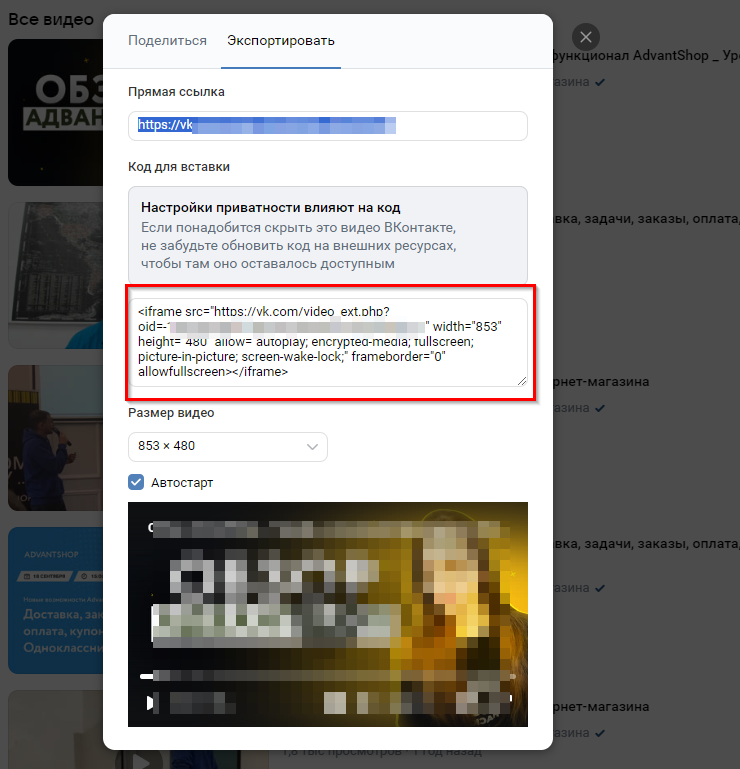Select the Экспортировать tab

280,41
